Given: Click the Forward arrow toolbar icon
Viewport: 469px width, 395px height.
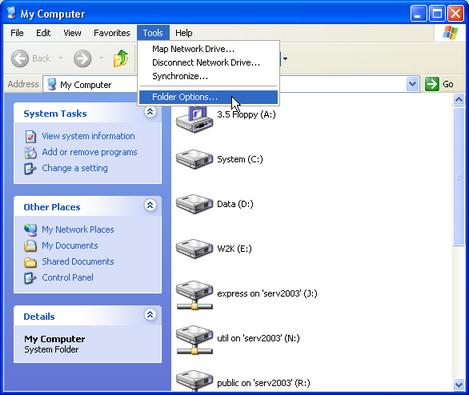Looking at the screenshot, I should click(82, 59).
